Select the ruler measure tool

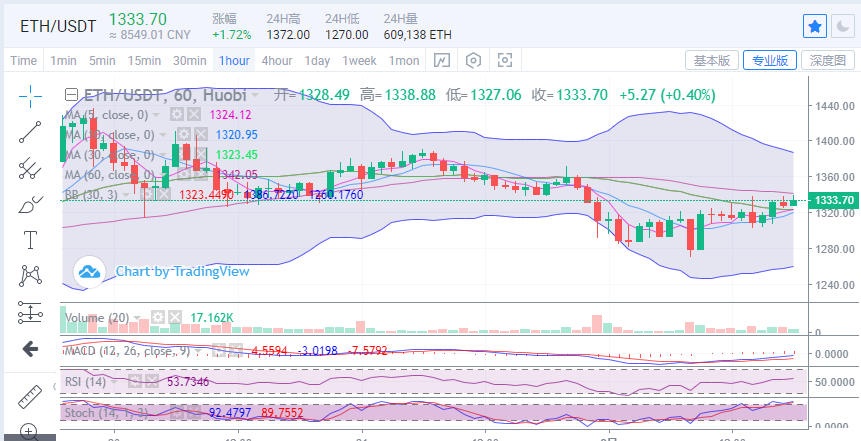click(x=30, y=396)
